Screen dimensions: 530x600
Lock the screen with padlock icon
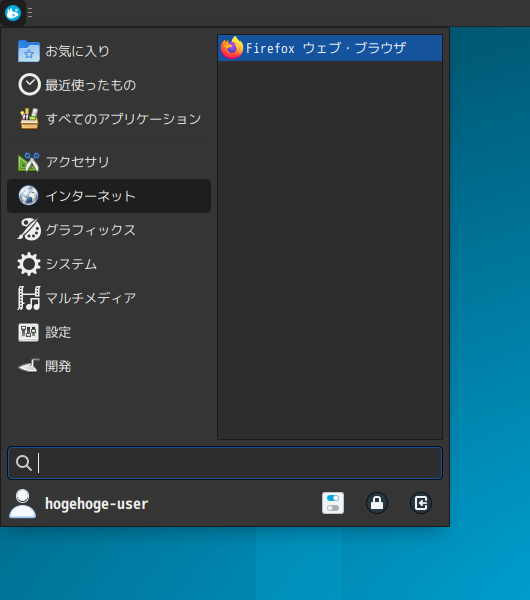pyautogui.click(x=377, y=503)
